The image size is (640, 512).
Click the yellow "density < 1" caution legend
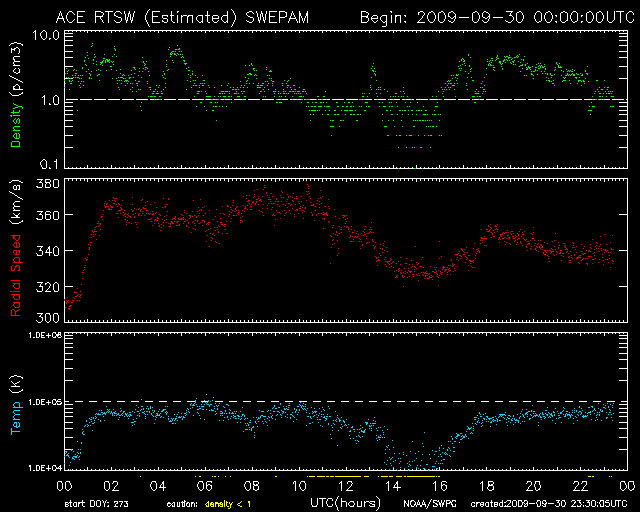pyautogui.click(x=228, y=504)
